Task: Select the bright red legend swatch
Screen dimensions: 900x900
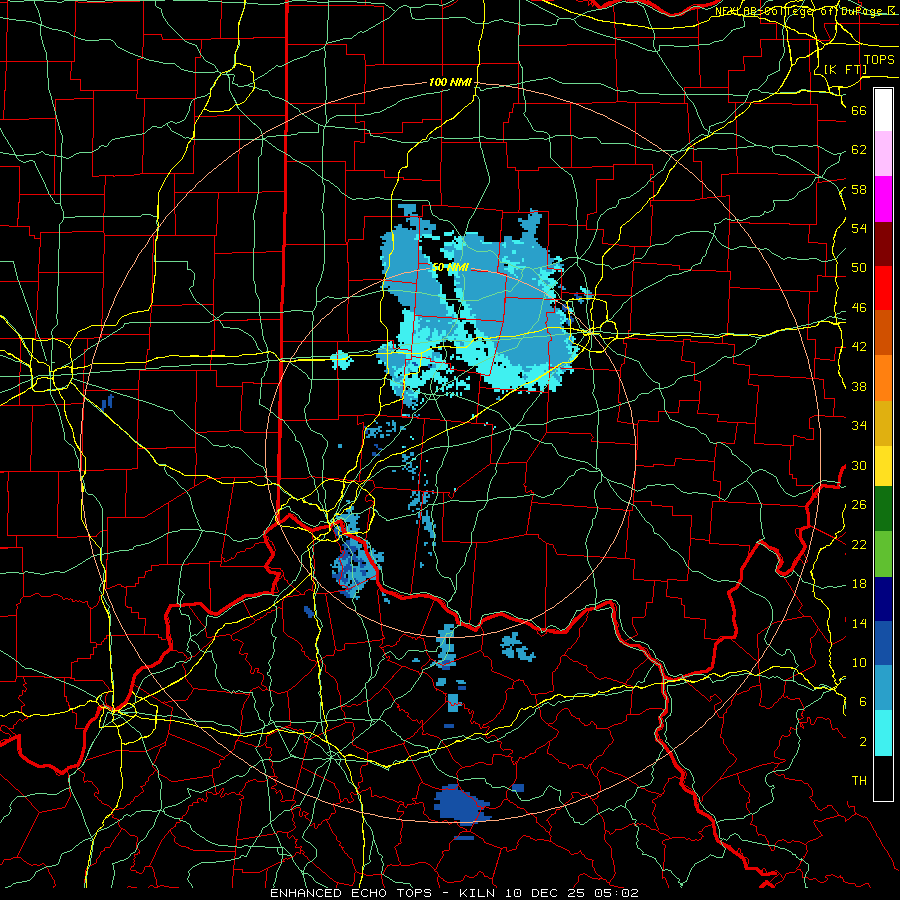Action: 883,288
